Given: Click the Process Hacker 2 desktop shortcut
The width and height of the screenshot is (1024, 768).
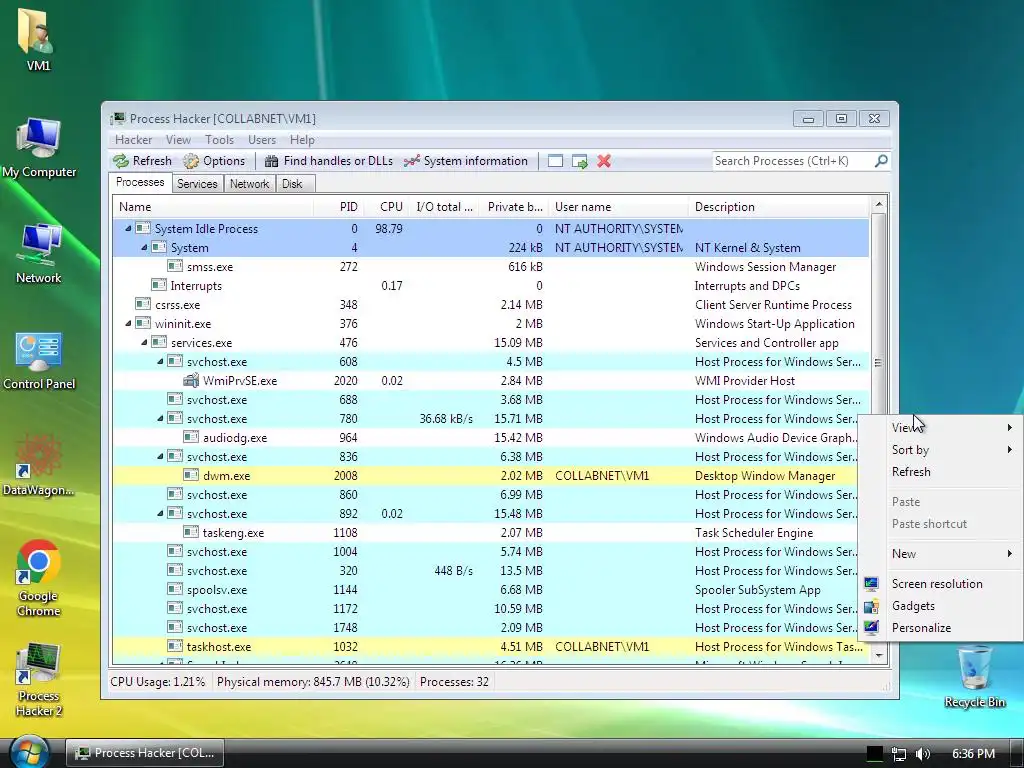Looking at the screenshot, I should click(x=39, y=680).
